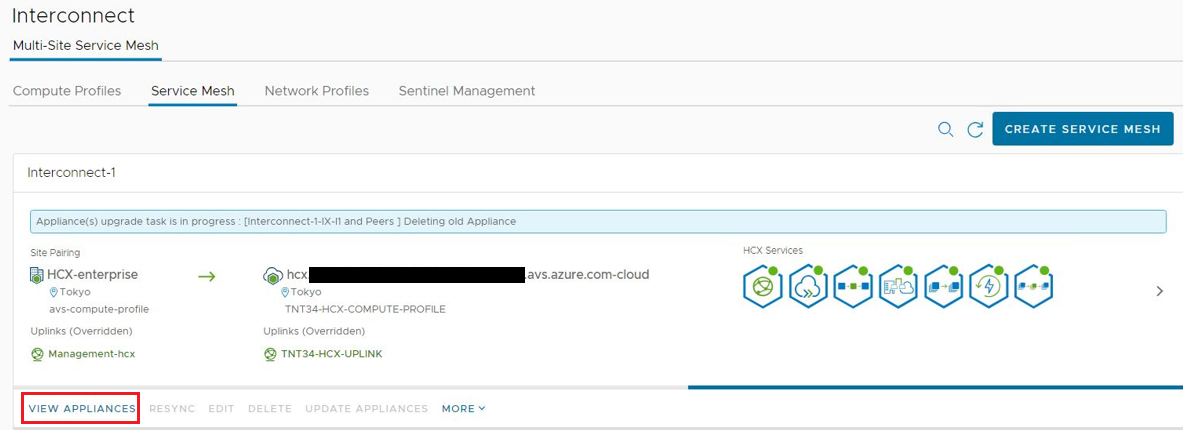Click the EDIT button

[221, 408]
